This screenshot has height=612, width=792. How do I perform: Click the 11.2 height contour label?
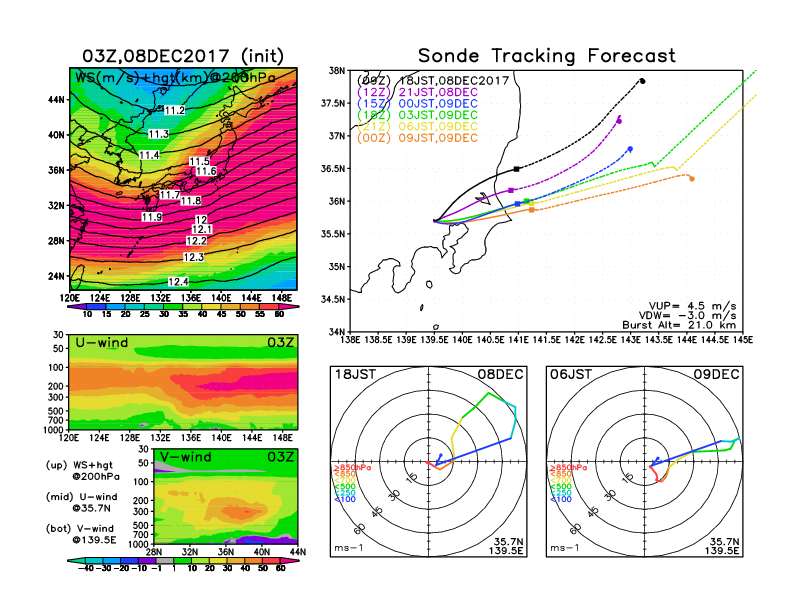point(175,111)
